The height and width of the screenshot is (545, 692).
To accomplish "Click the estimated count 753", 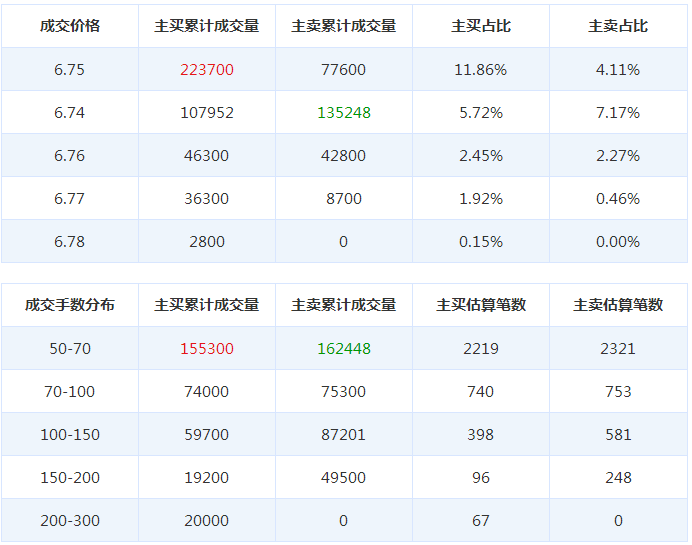I will (618, 391).
